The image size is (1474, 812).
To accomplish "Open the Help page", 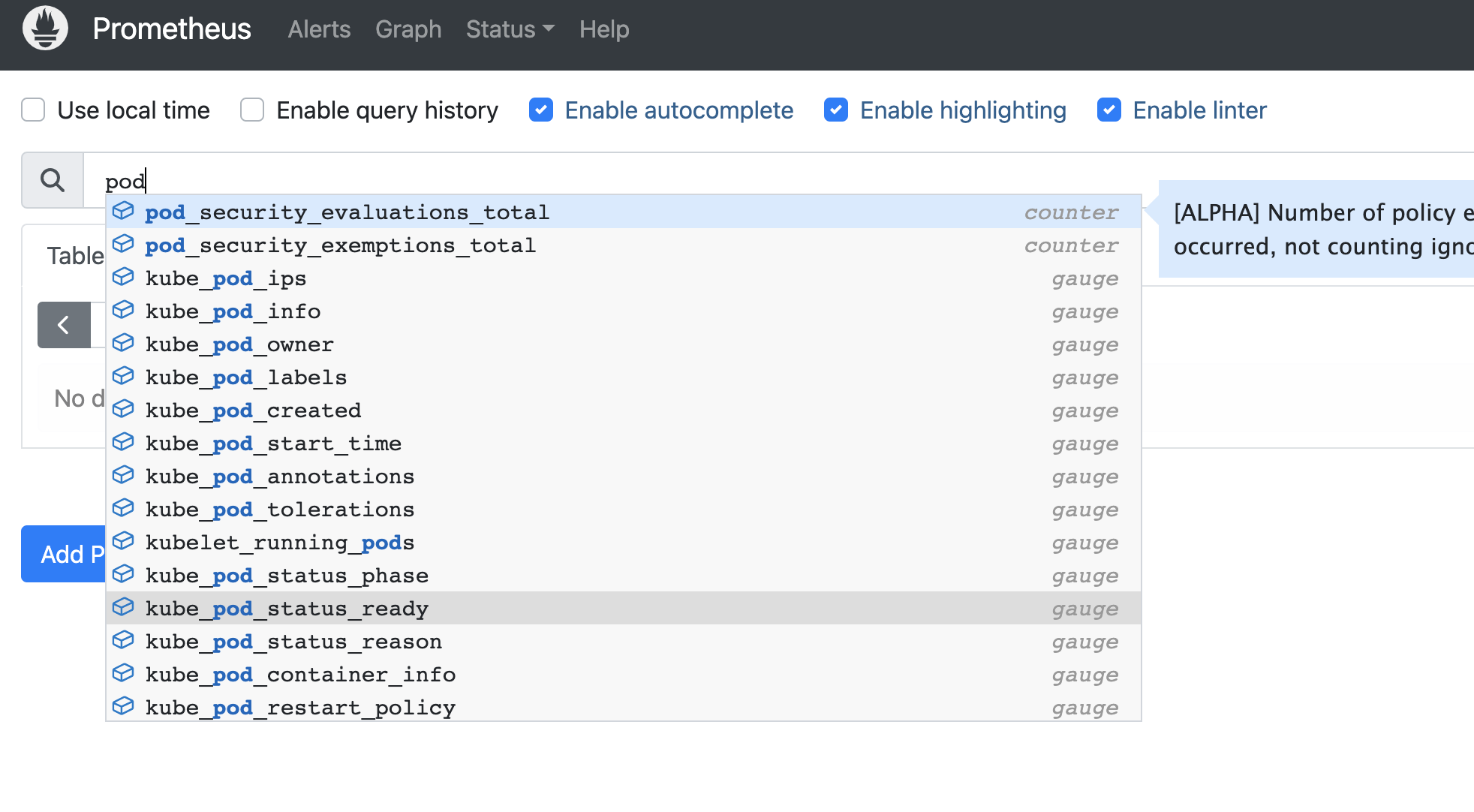I will tap(604, 29).
